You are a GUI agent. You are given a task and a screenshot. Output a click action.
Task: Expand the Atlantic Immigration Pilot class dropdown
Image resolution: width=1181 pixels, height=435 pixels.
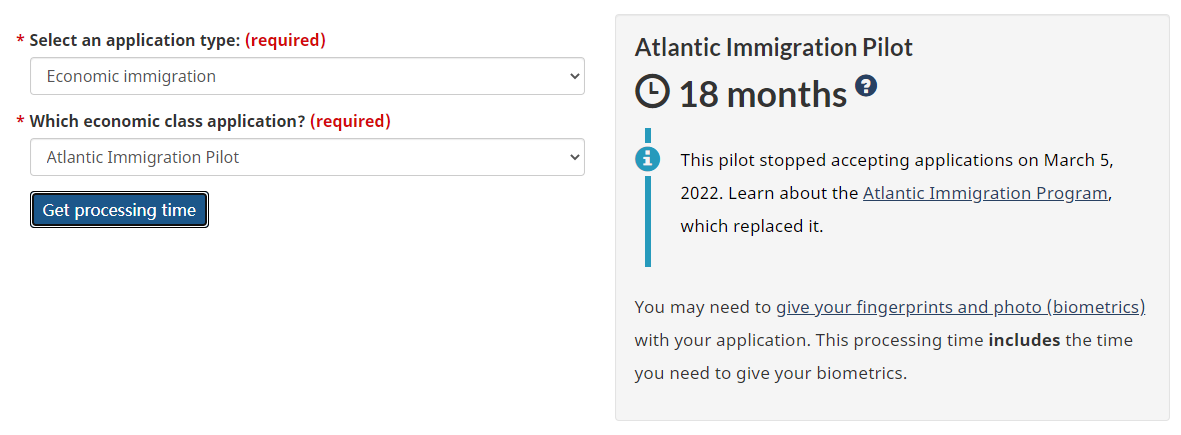click(306, 157)
